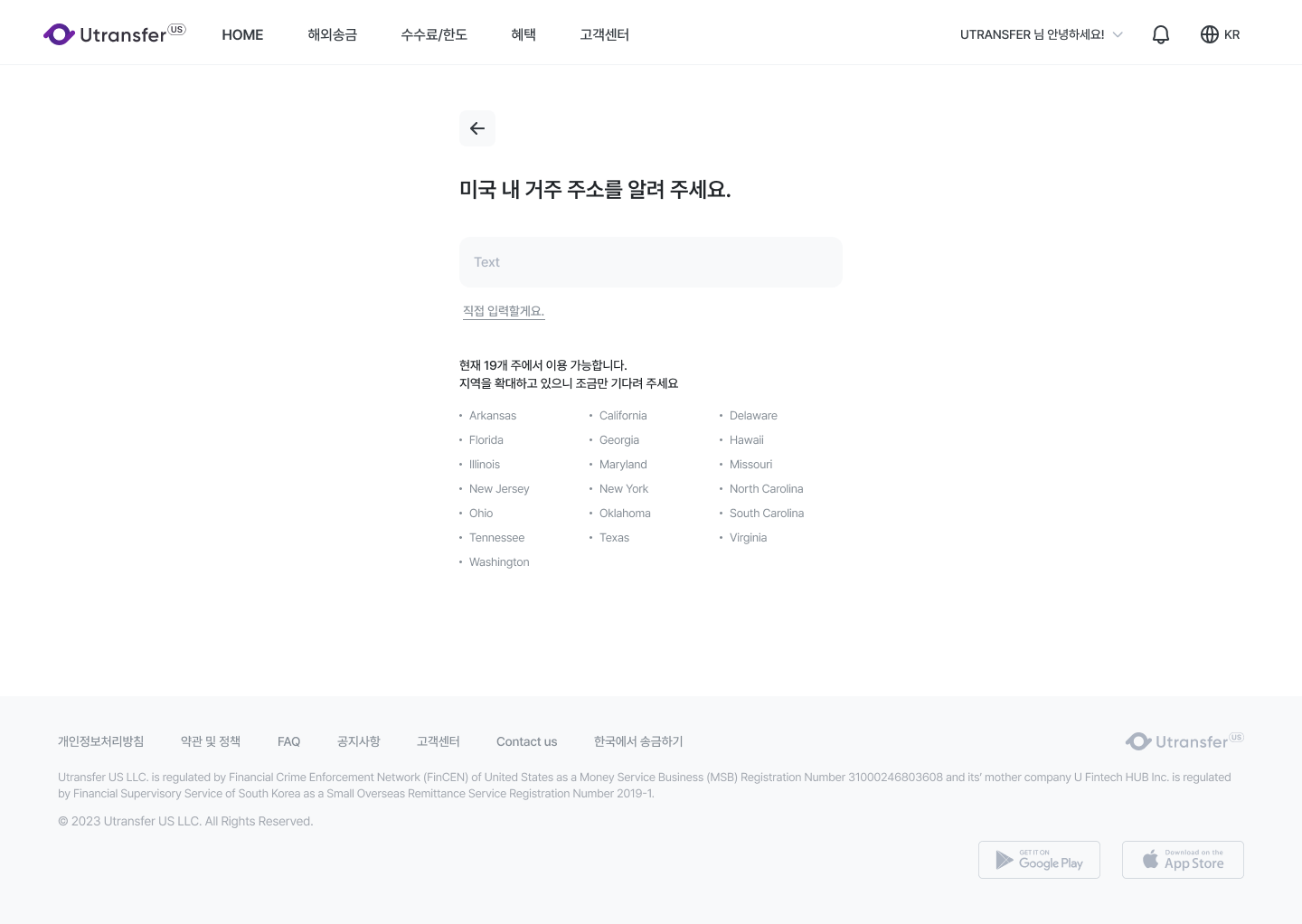Viewport: 1302px width, 924px height.
Task: Go back with the left arrow button
Action: coord(477,128)
